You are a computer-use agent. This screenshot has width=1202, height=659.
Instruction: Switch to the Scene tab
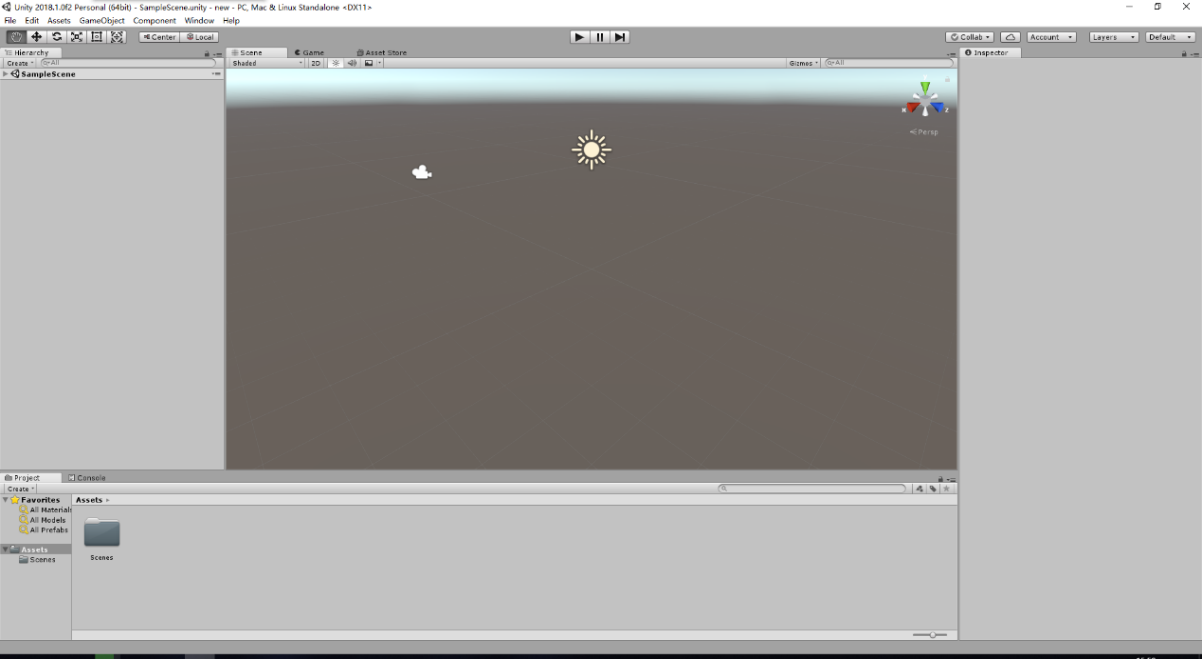(257, 53)
